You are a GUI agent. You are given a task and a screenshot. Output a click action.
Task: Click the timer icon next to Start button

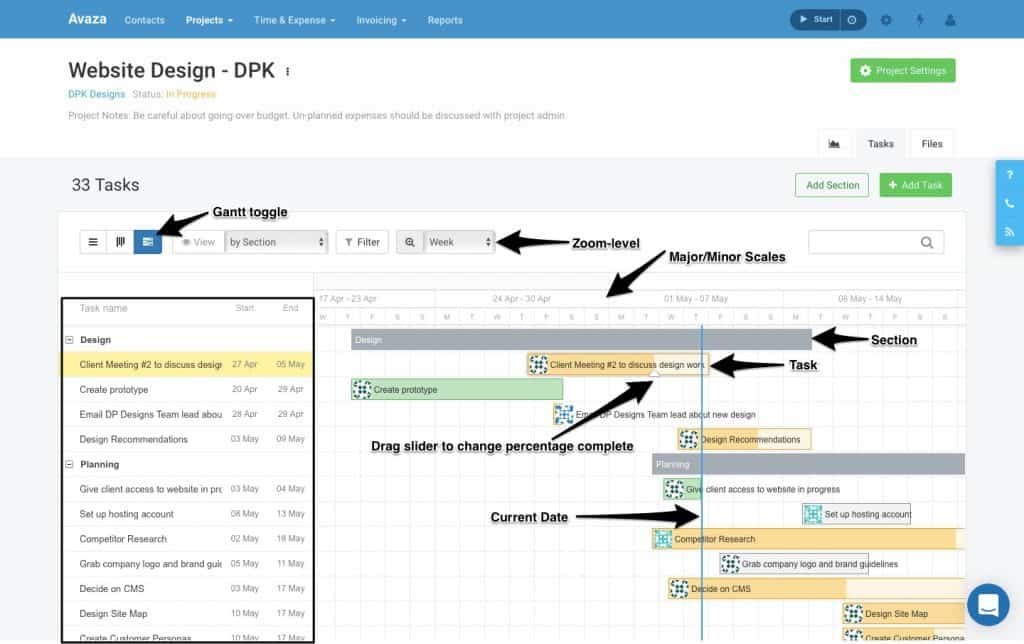click(x=852, y=18)
